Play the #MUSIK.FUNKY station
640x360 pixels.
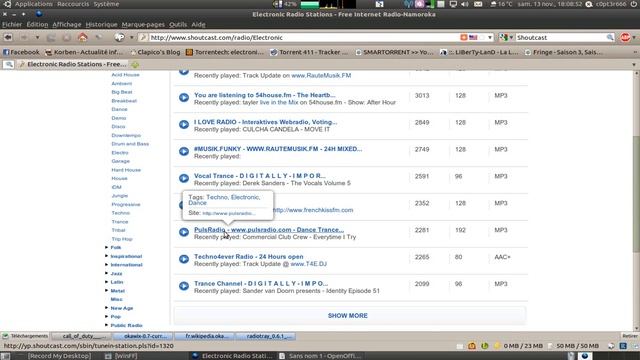point(184,151)
